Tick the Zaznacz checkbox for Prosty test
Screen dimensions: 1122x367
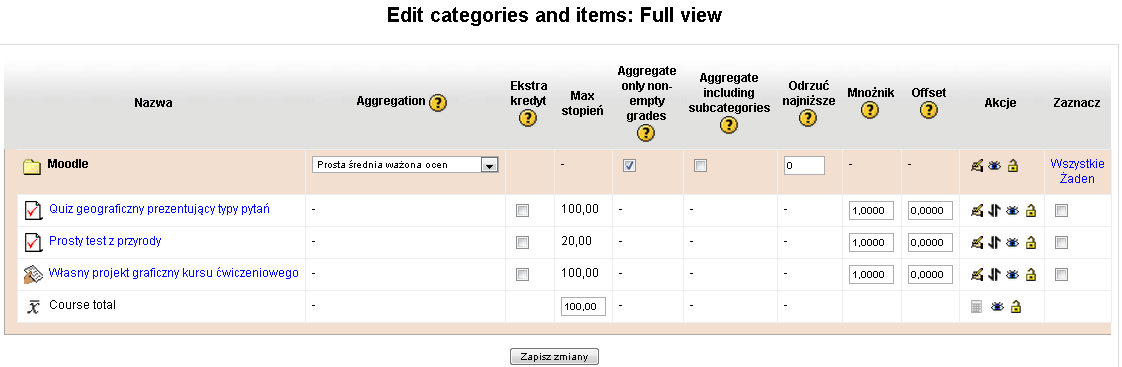pos(1062,243)
